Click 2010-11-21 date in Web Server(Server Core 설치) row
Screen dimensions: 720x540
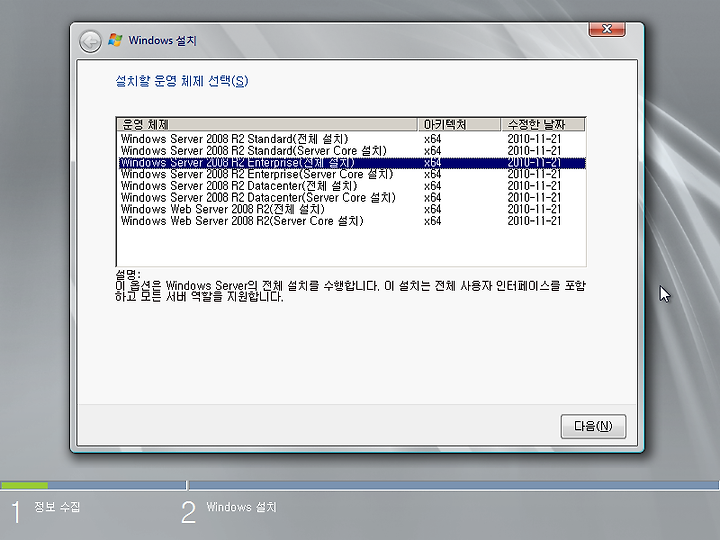(534, 221)
